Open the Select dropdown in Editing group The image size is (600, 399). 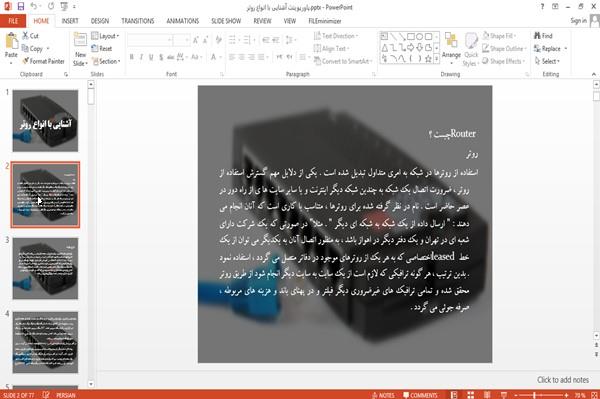pos(547,61)
